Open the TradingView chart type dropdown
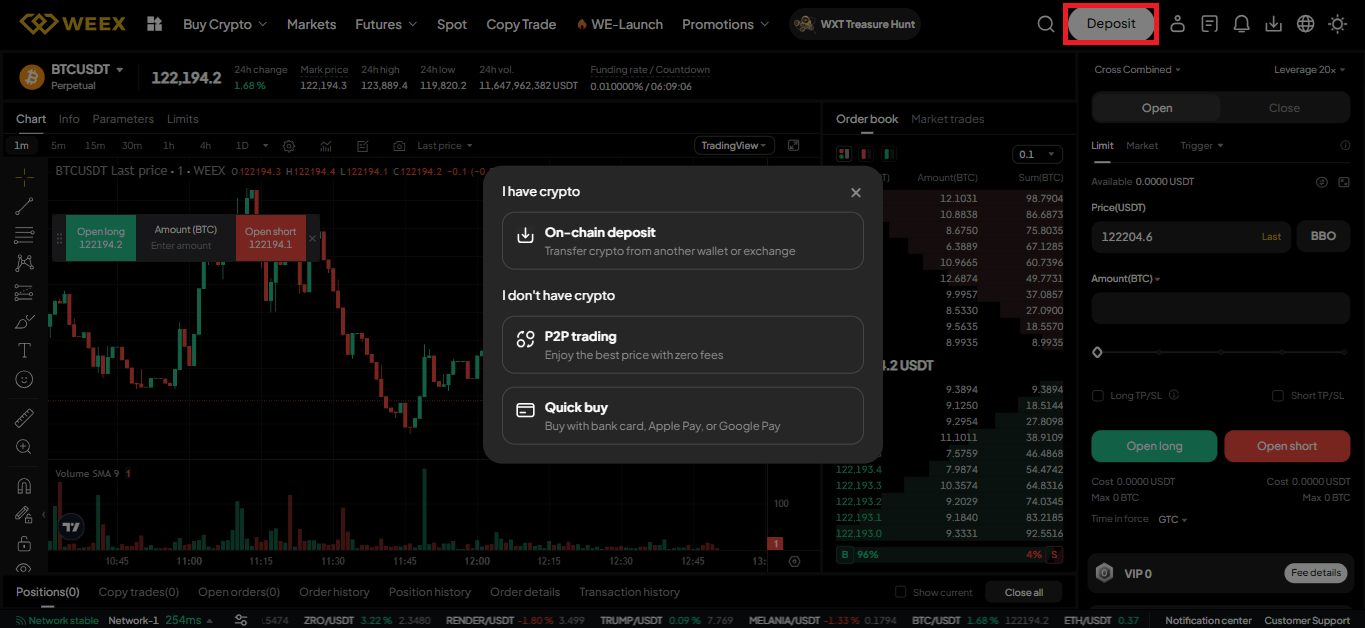 coord(735,146)
